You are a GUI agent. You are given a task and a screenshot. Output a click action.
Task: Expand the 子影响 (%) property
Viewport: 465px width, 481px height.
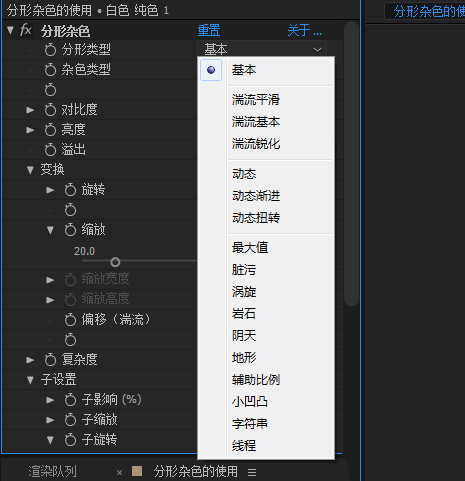[x=50, y=400]
